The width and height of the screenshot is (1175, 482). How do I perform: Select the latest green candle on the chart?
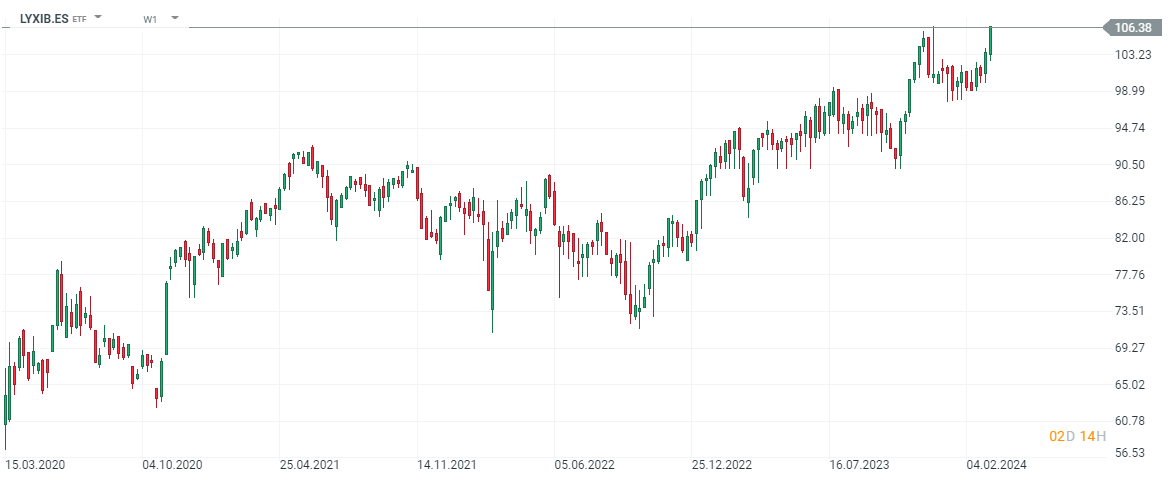(x=990, y=42)
